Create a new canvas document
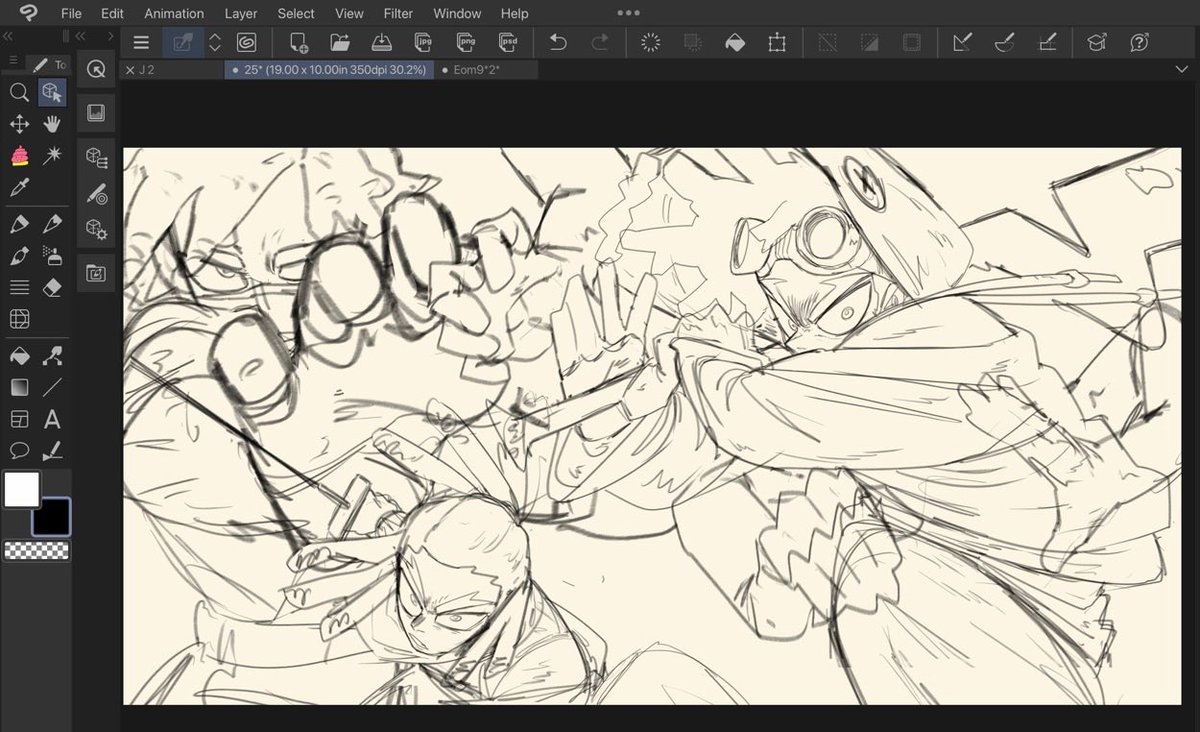The width and height of the screenshot is (1200, 732). (x=298, y=43)
